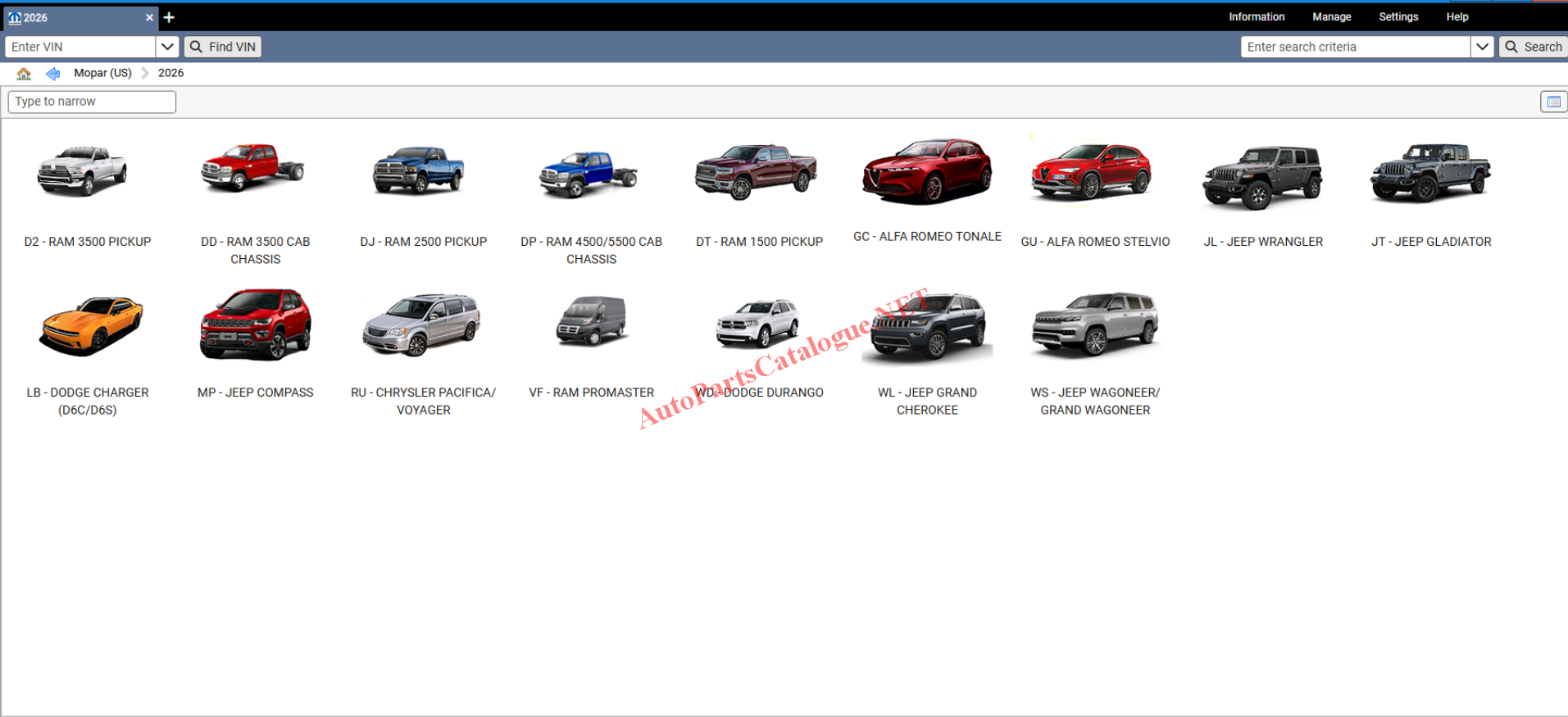Open a new tab with plus icon
The height and width of the screenshot is (717, 1568).
coord(169,17)
